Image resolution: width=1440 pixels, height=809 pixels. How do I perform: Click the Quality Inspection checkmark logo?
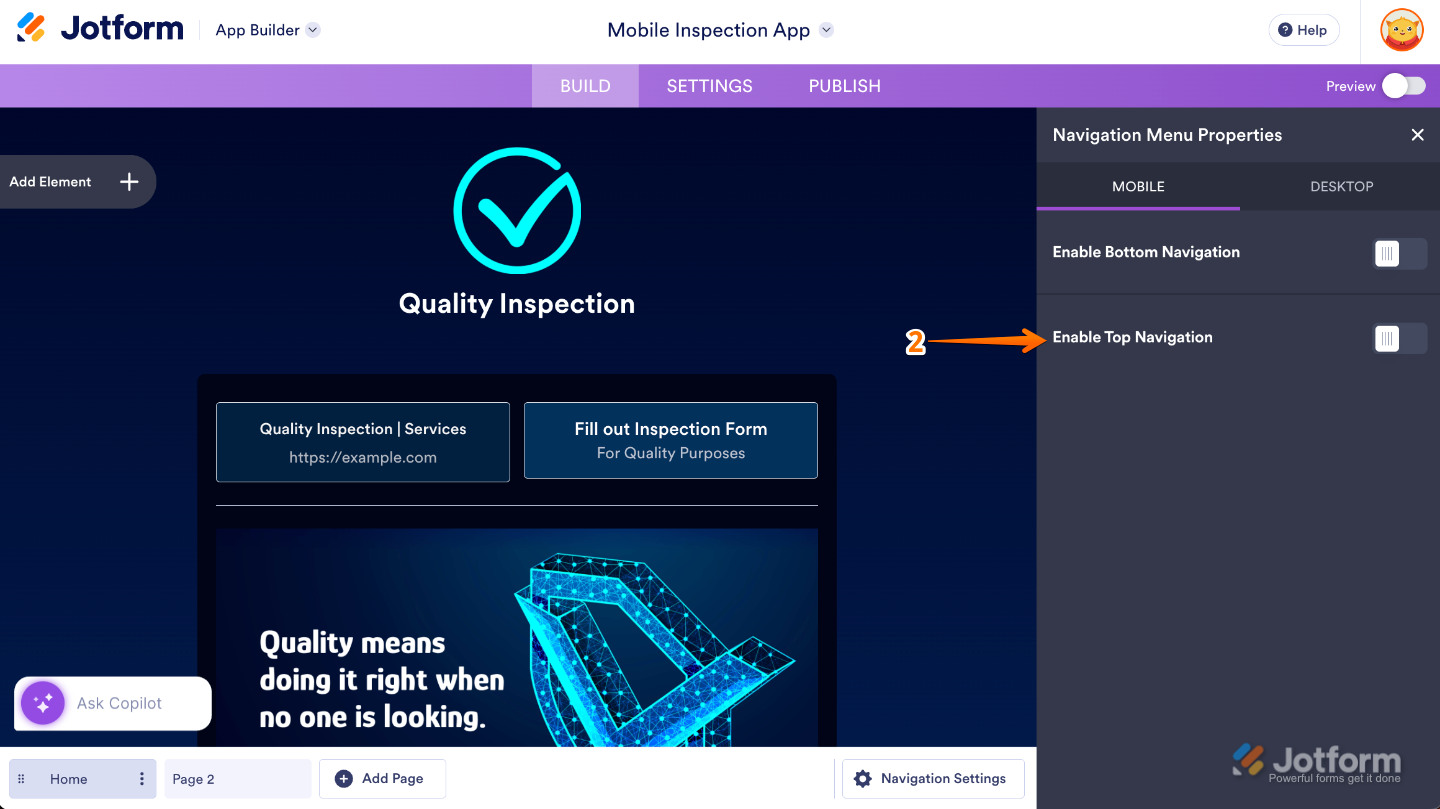point(517,211)
